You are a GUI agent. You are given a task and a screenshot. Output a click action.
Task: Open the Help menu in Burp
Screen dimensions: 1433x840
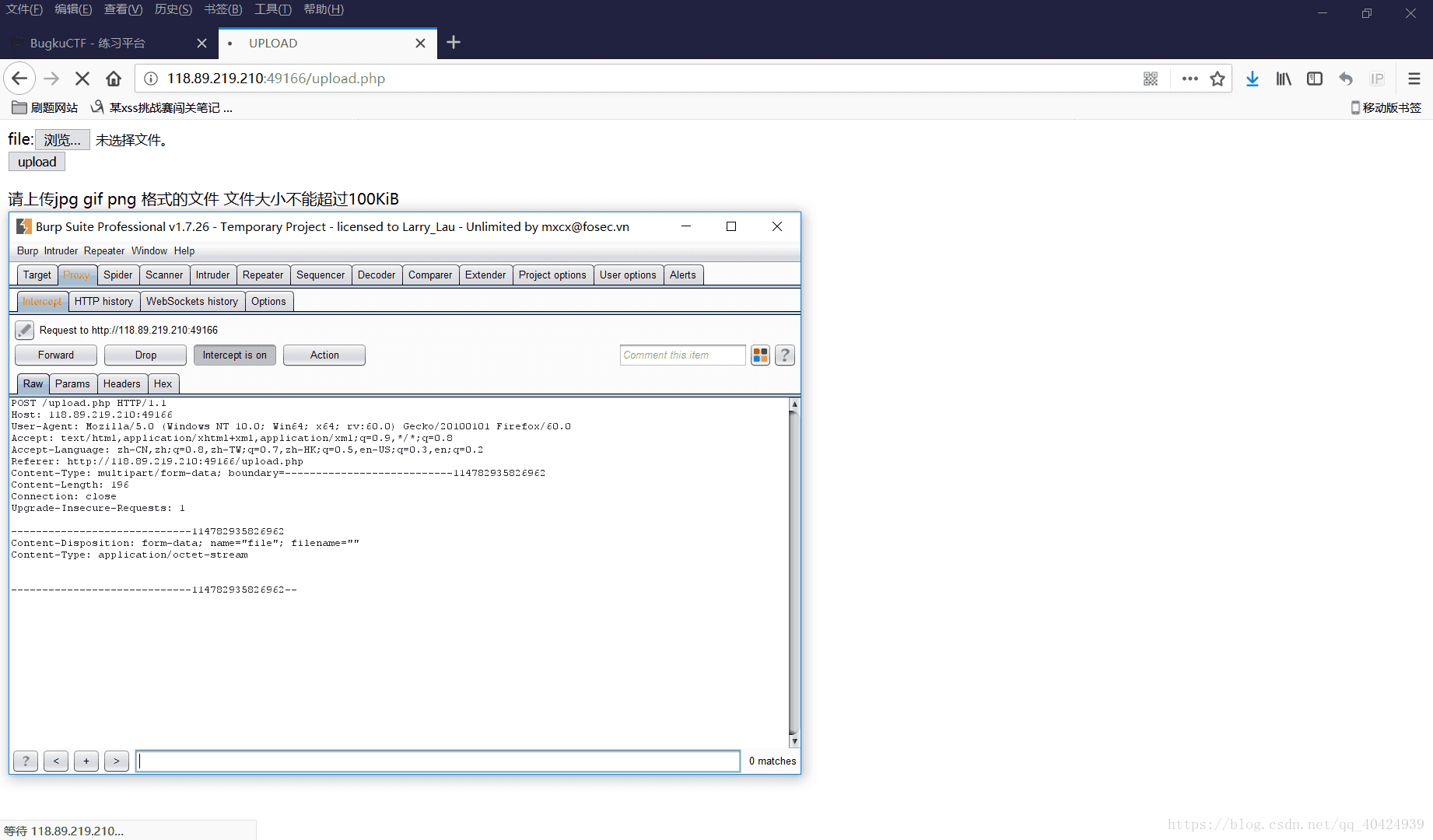tap(184, 251)
